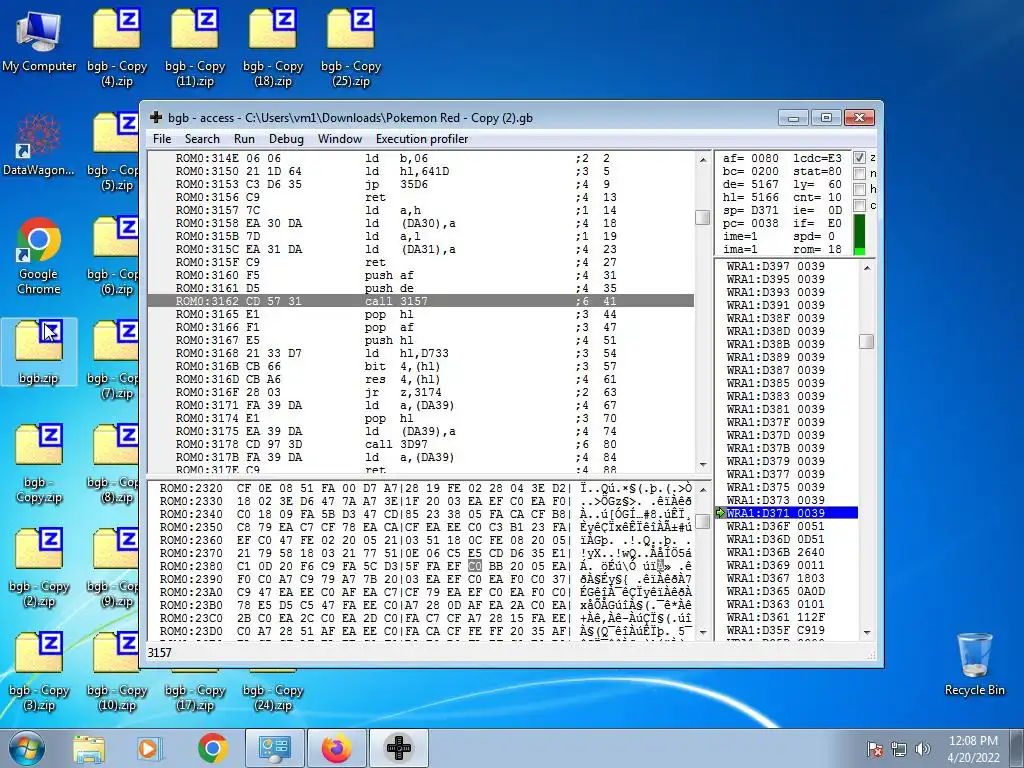Click up arrow of stack view scrollbar
Viewport: 1024px width, 768px height.
coord(867,268)
